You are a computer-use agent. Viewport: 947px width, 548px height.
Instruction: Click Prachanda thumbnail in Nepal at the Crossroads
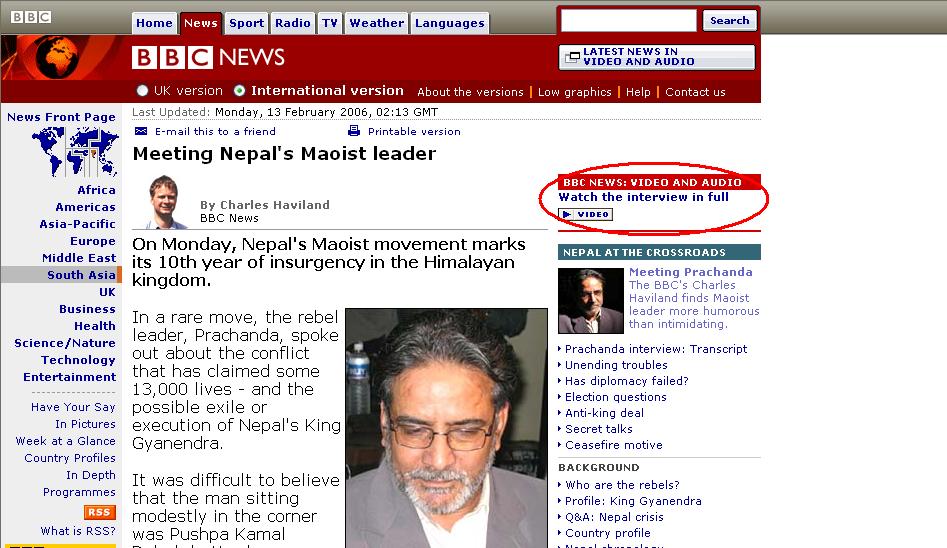590,301
